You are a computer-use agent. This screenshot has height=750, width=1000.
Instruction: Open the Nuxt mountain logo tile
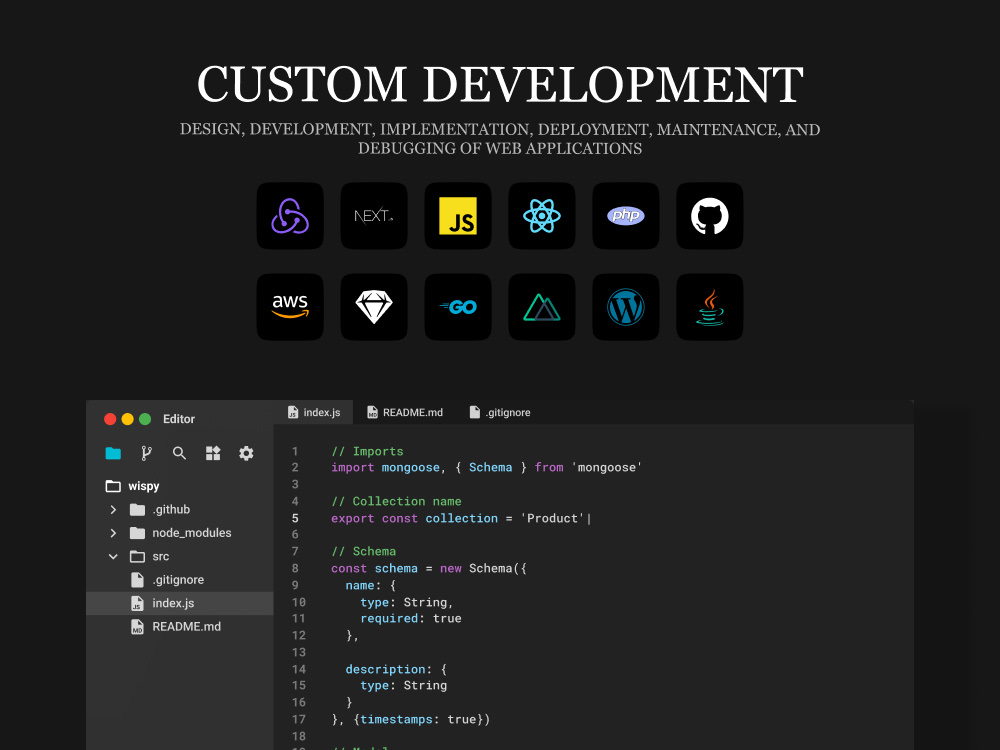click(x=541, y=307)
